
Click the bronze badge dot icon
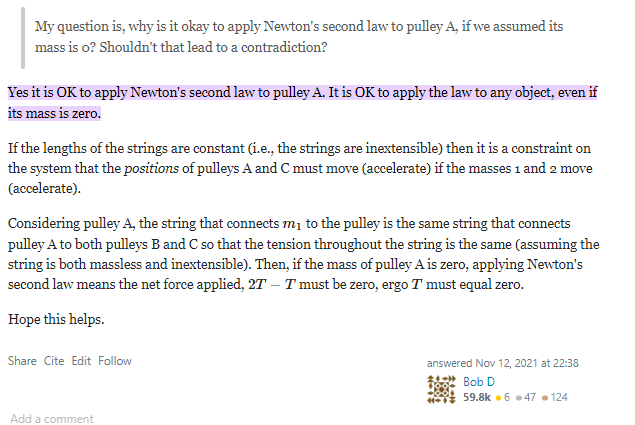tap(545, 398)
